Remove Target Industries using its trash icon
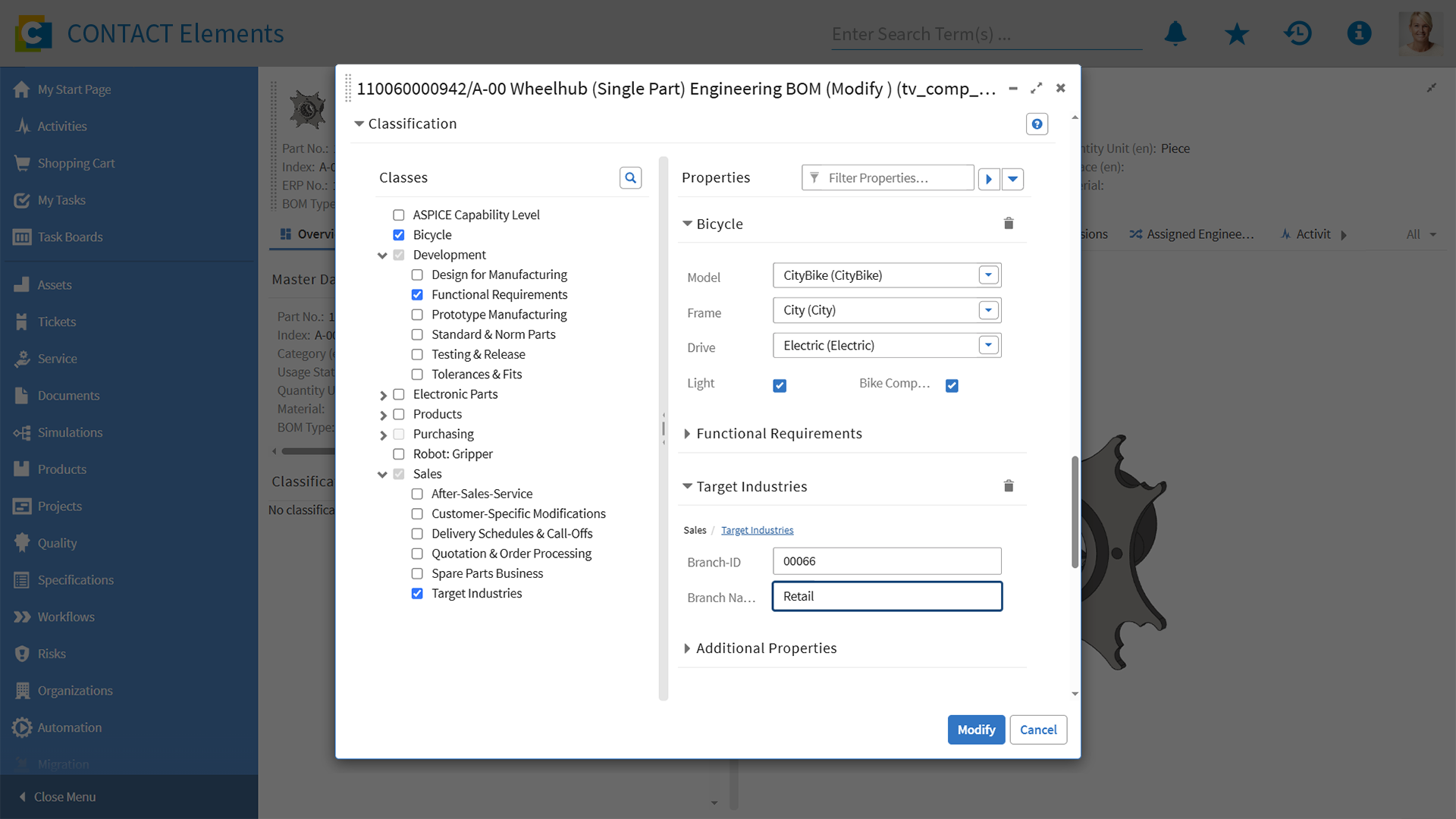Image resolution: width=1456 pixels, height=819 pixels. [x=1009, y=486]
